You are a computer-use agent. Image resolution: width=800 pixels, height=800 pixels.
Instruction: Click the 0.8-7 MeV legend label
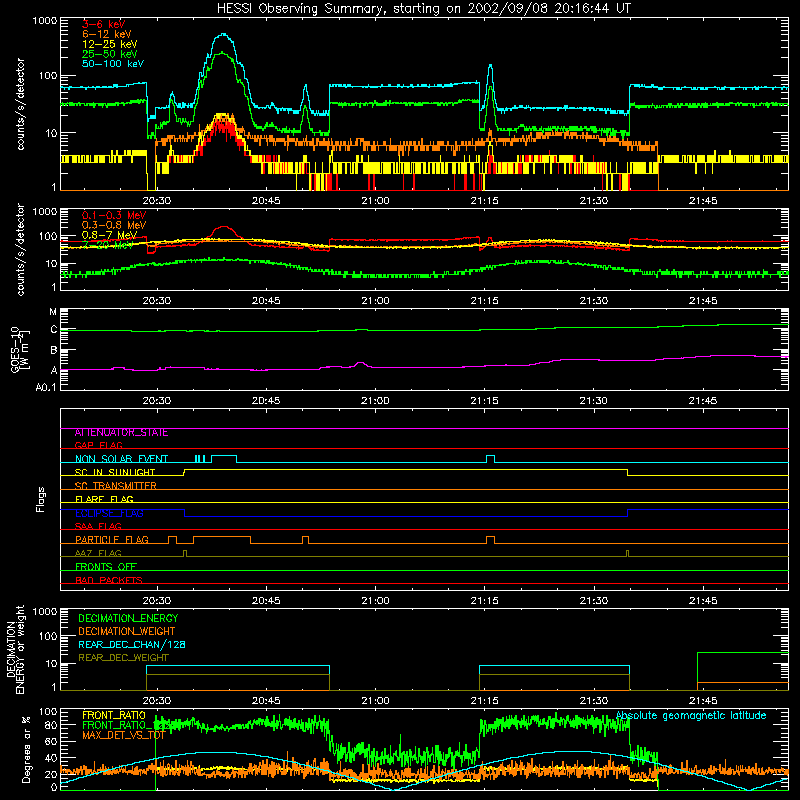point(109,235)
